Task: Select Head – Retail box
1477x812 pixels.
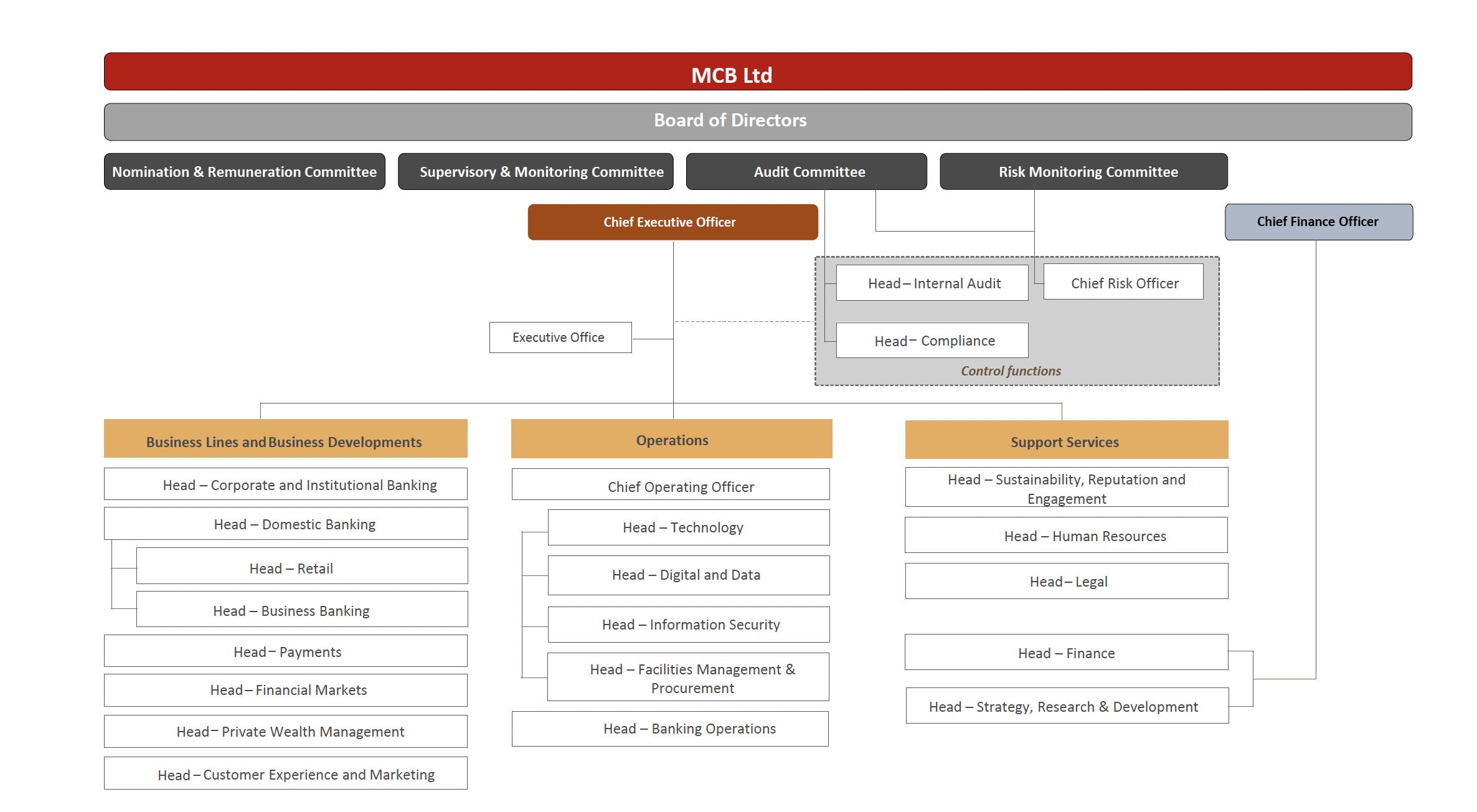Action: tap(302, 566)
